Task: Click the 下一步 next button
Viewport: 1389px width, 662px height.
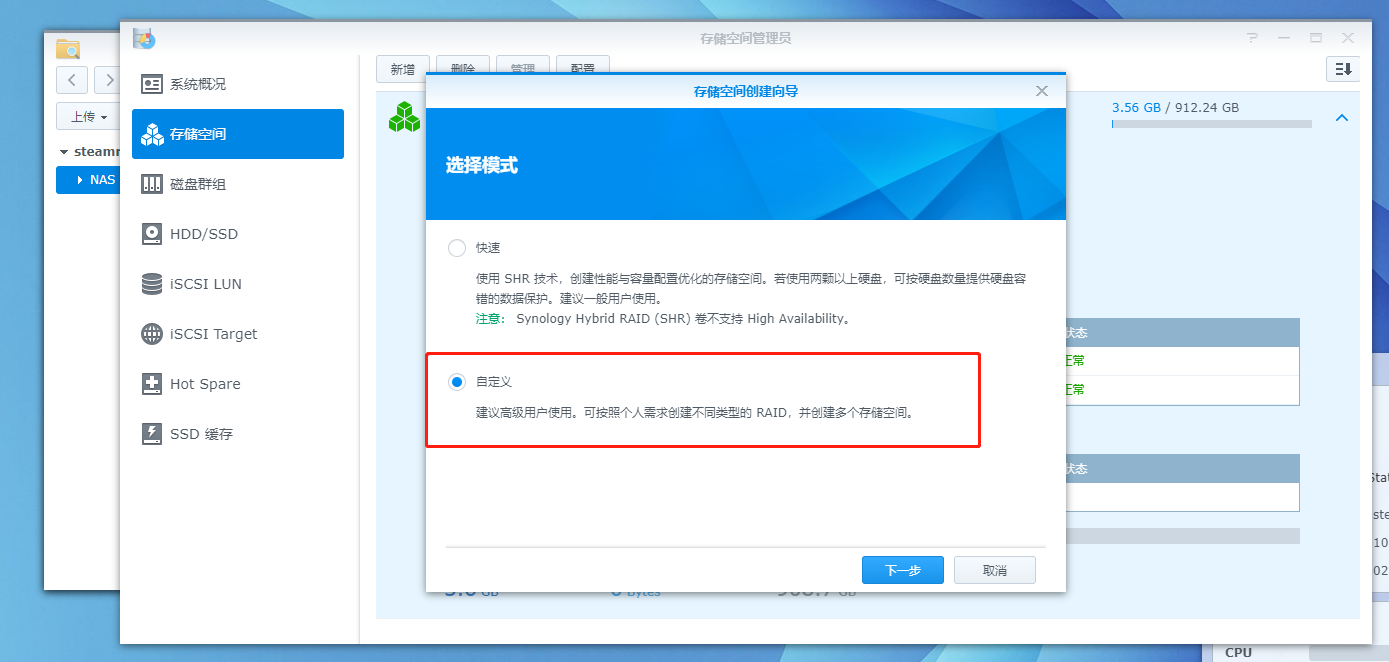Action: coord(902,570)
